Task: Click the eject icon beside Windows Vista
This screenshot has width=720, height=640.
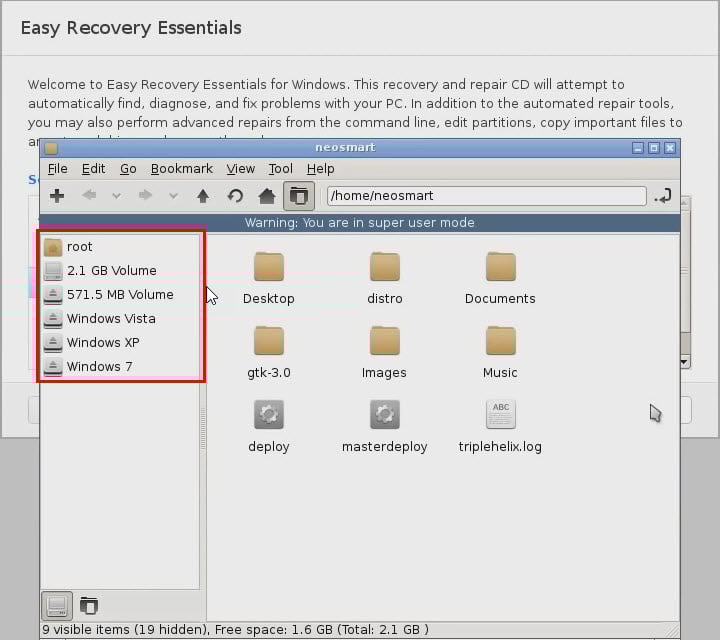Action: [53, 319]
